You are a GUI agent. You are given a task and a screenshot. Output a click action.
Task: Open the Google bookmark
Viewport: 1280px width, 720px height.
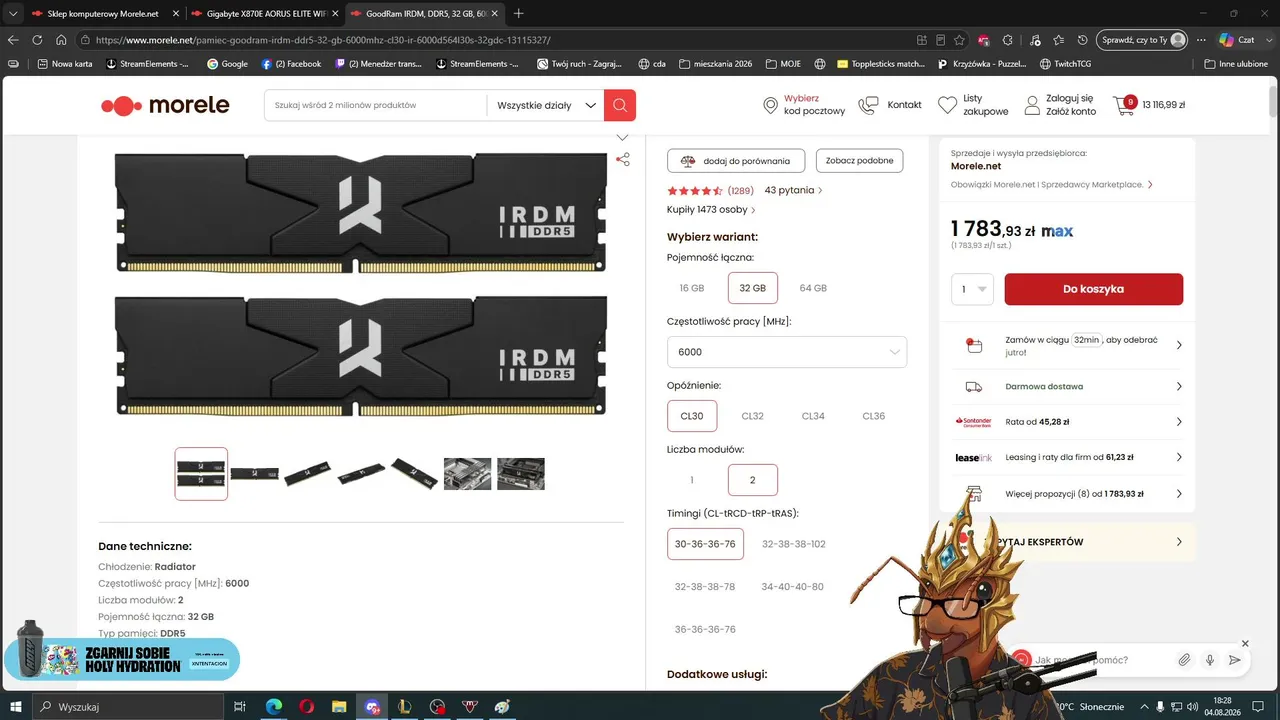click(227, 64)
